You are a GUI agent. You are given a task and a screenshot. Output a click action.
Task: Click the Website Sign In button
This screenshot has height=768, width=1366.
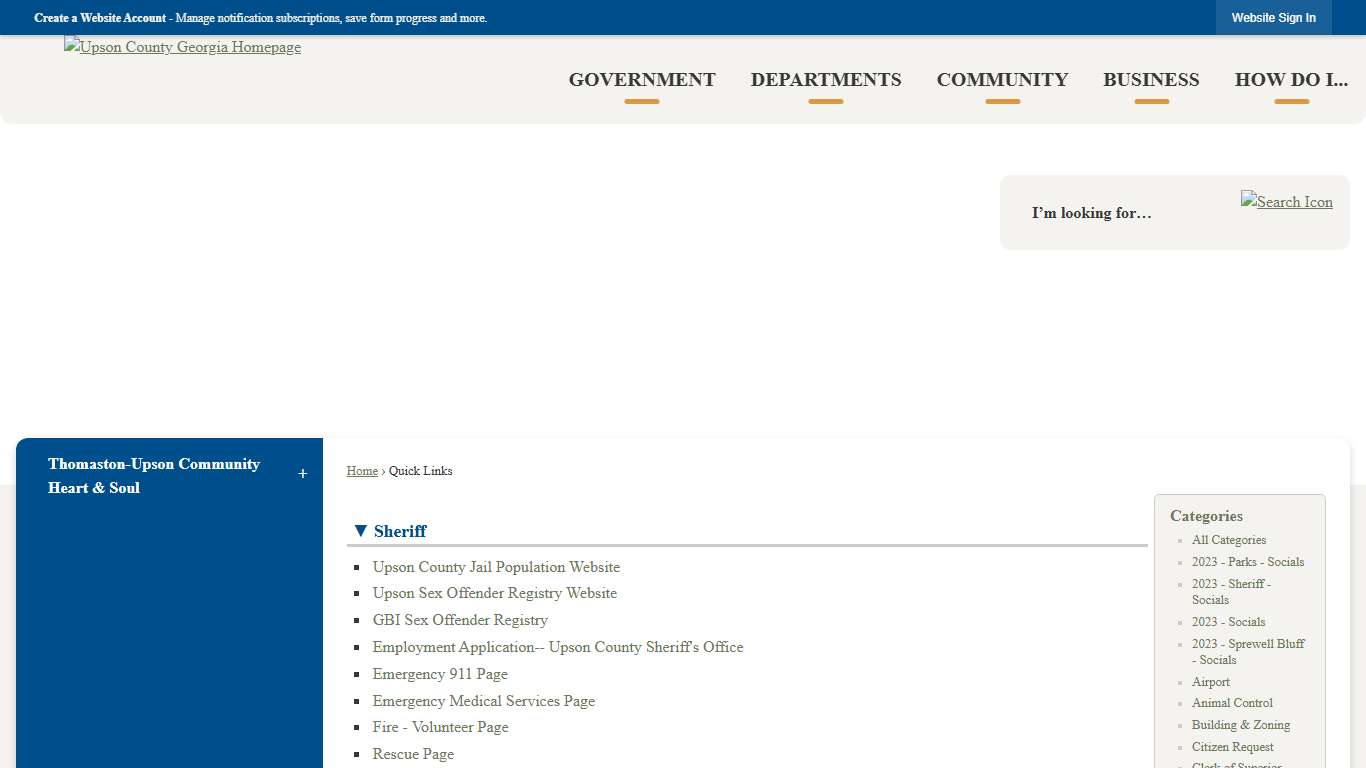[x=1273, y=18]
